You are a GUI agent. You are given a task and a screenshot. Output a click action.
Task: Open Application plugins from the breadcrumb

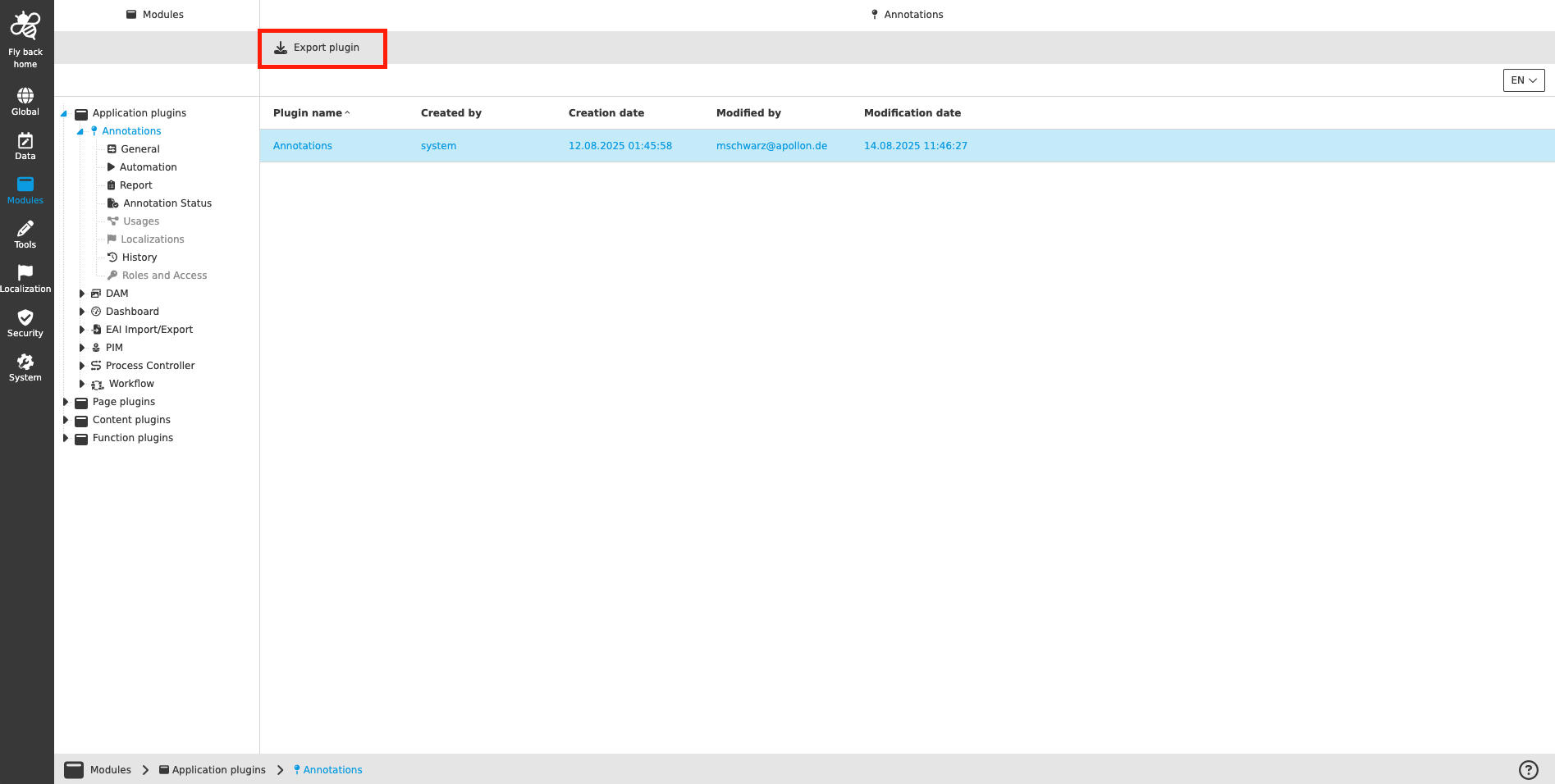tap(219, 769)
